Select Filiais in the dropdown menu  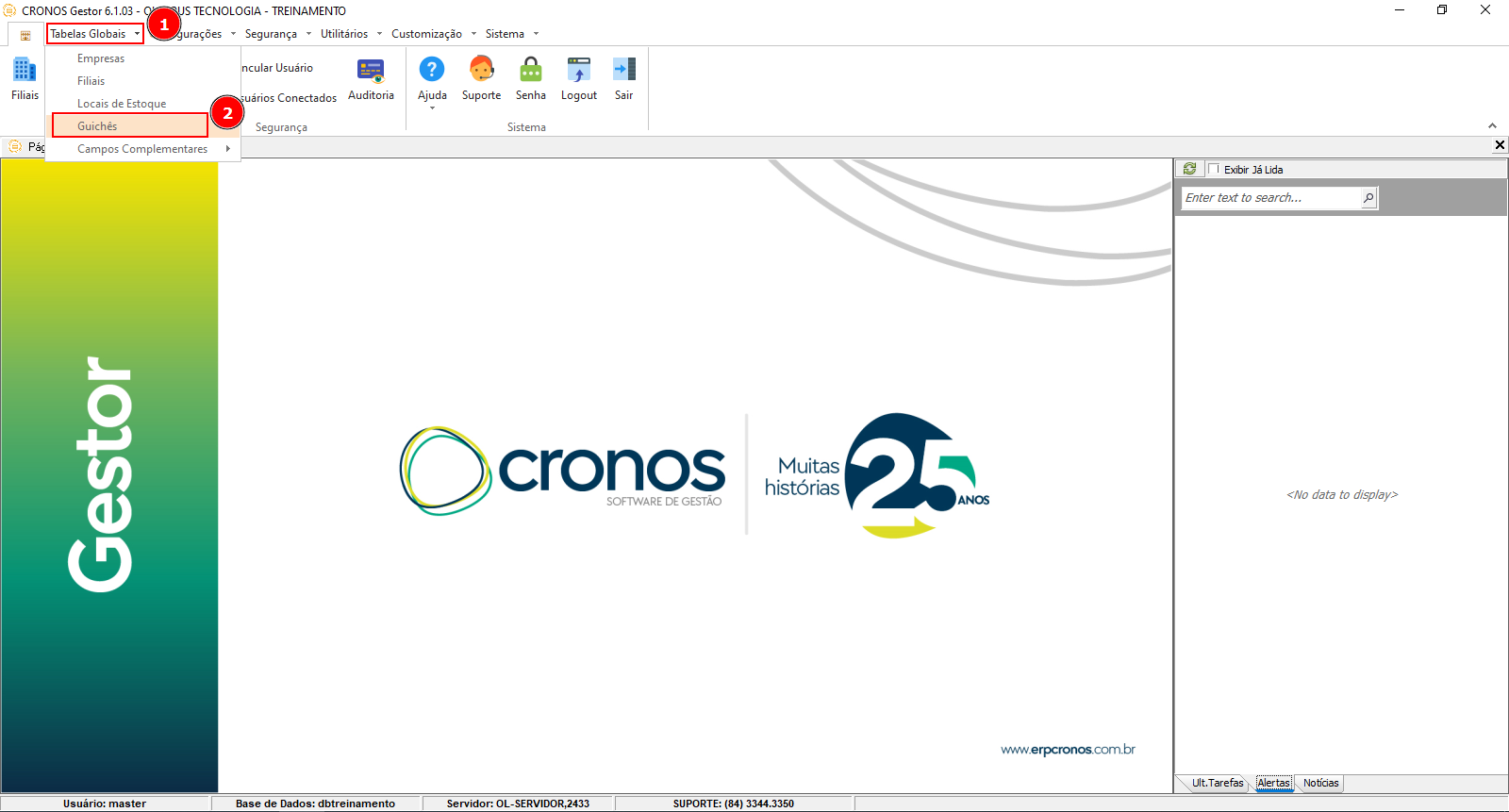pyautogui.click(x=142, y=81)
